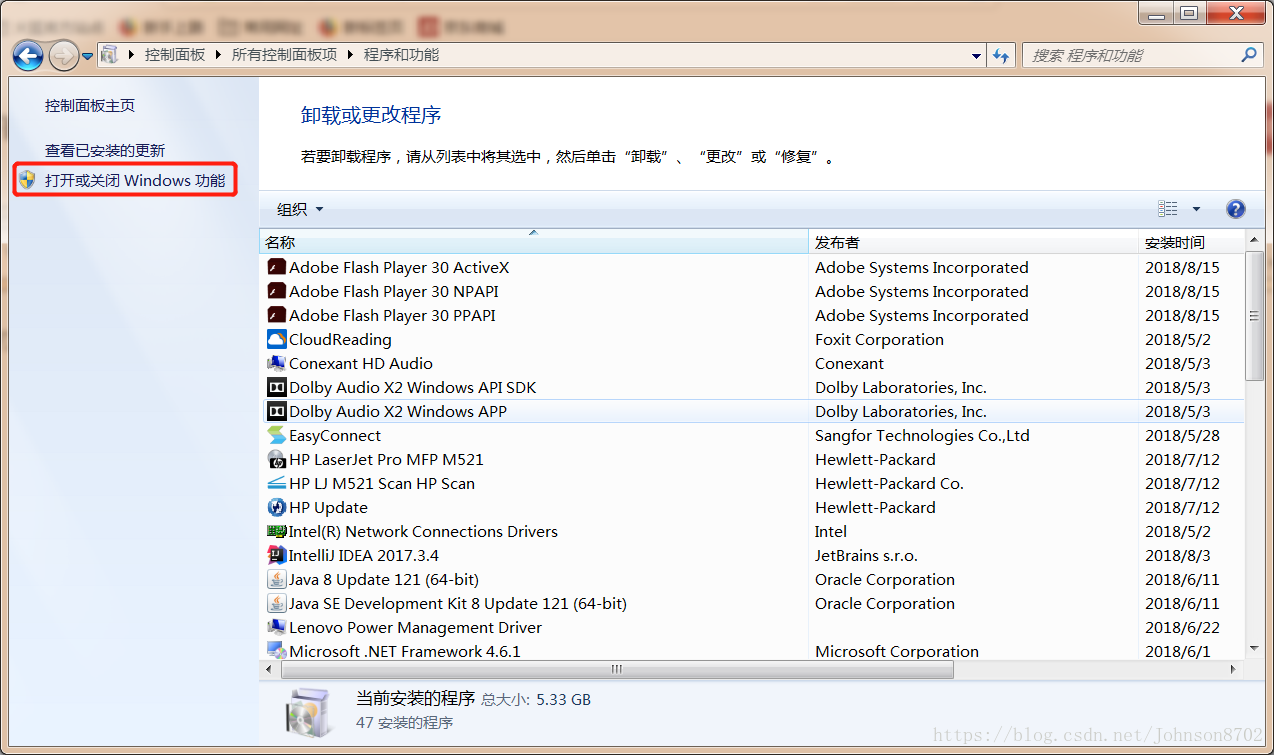Click Adobe Flash Player 30 ActiveX icon
Viewport: 1274px width, 755px height.
277,267
